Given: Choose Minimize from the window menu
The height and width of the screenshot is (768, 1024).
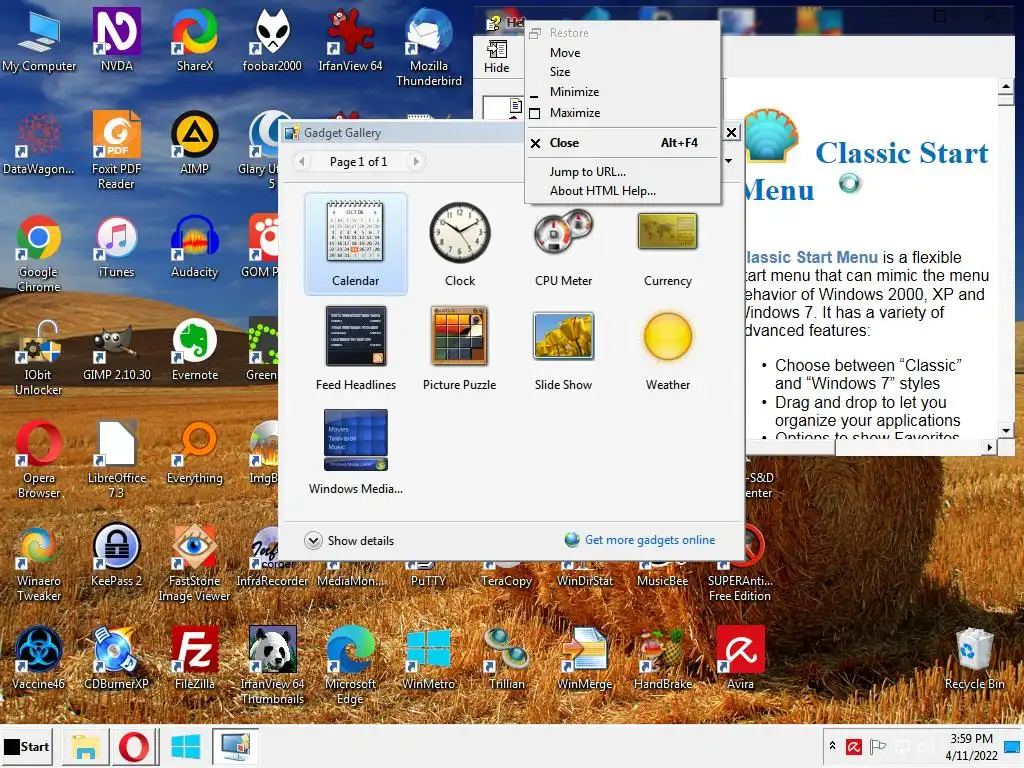Looking at the screenshot, I should pyautogui.click(x=622, y=92).
